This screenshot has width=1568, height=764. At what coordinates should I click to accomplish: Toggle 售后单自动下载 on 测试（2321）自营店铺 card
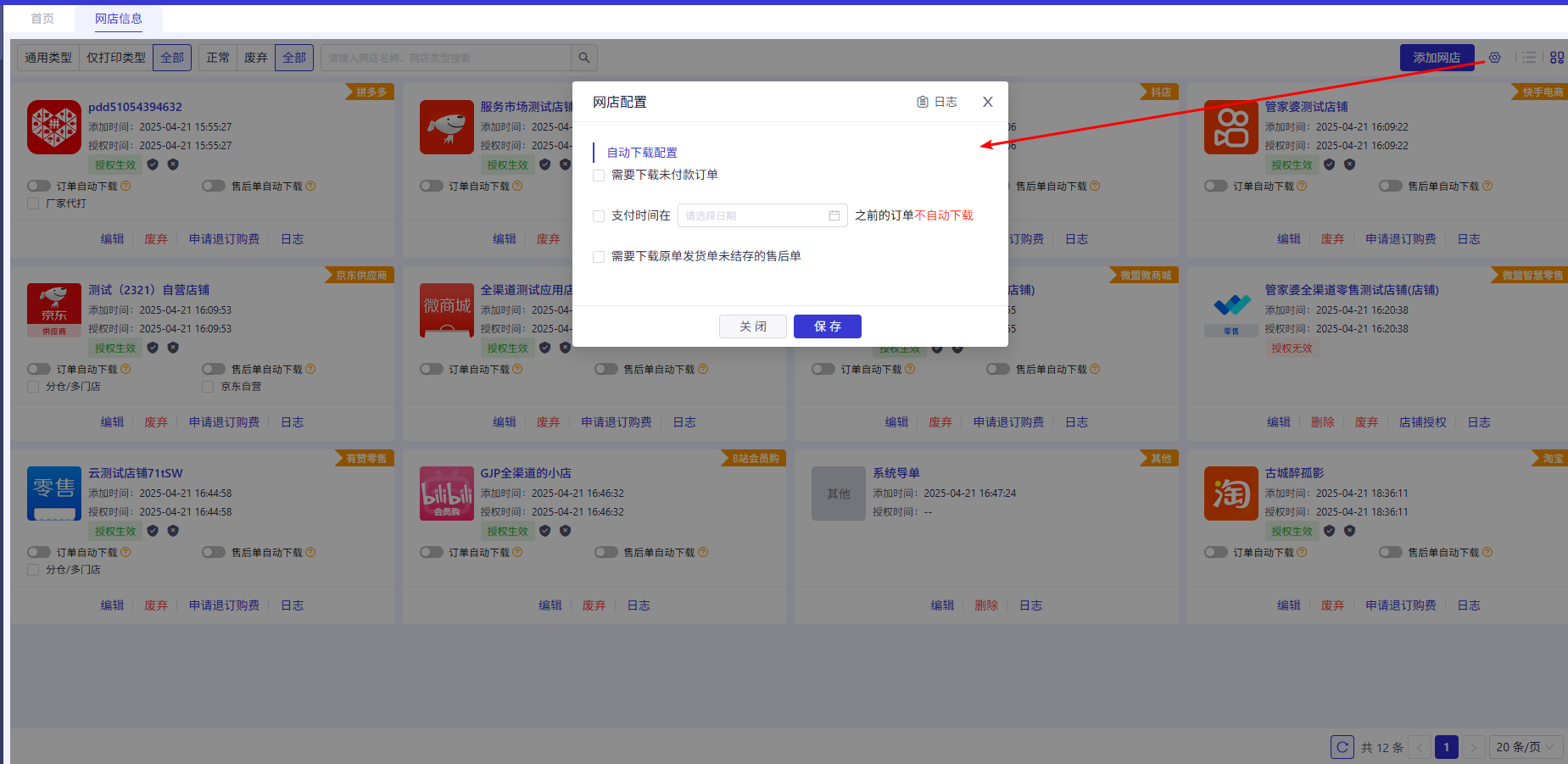point(214,369)
